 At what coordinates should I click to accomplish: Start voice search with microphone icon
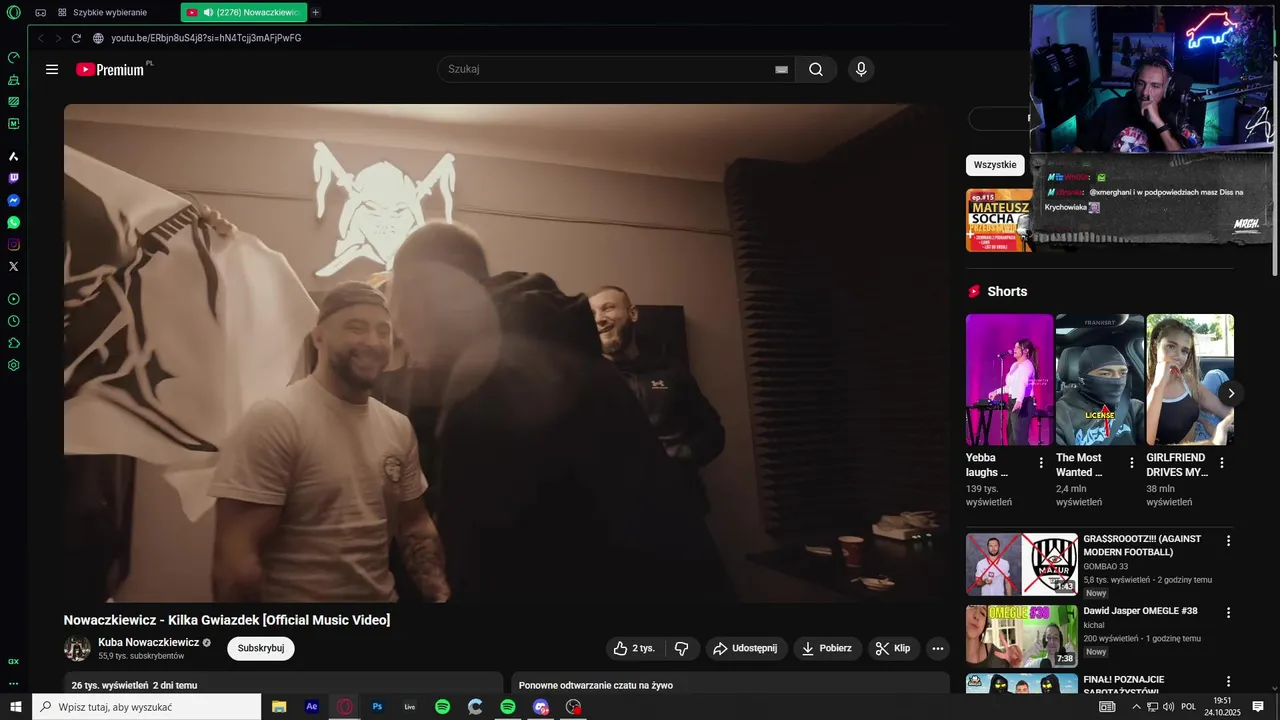(861, 69)
